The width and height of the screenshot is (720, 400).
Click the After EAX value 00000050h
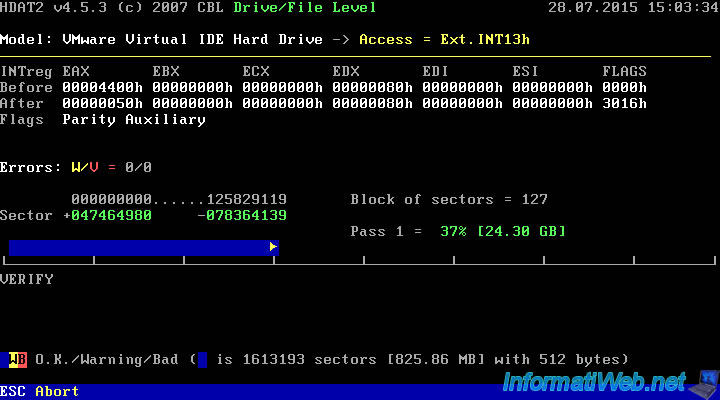coord(103,103)
